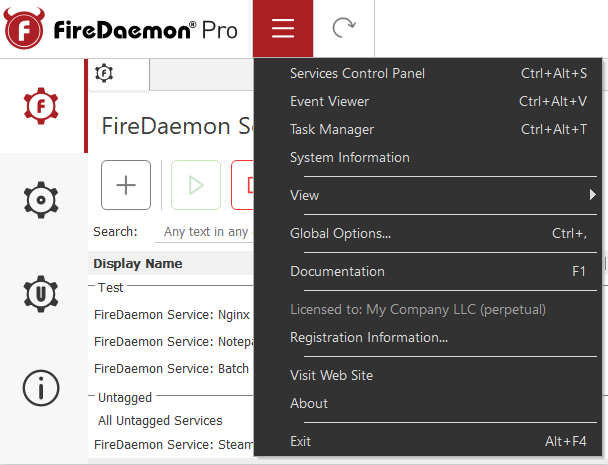Click the plus new service button
The image size is (608, 465).
point(126,185)
